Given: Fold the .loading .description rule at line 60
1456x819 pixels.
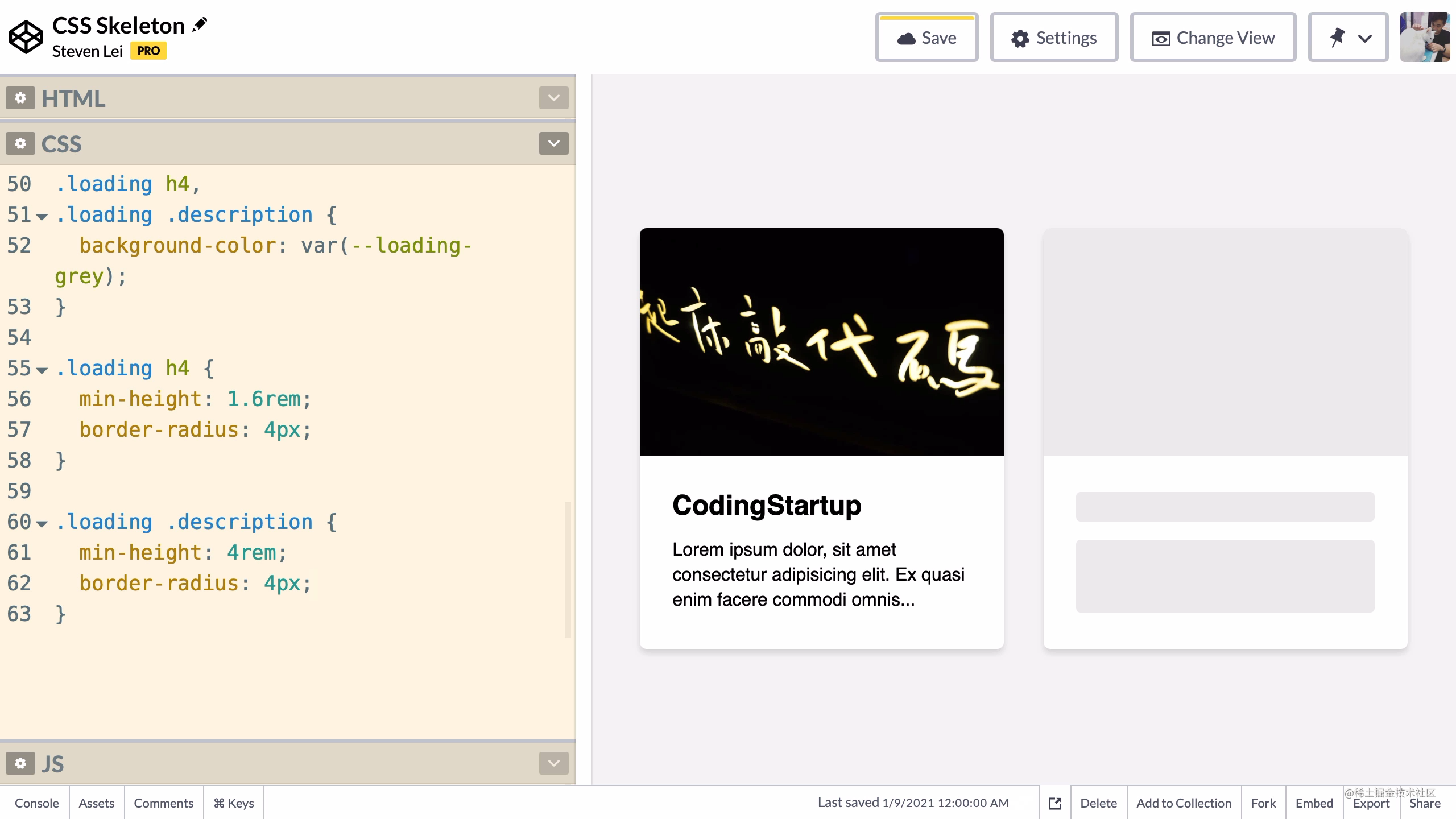Looking at the screenshot, I should click(x=42, y=523).
